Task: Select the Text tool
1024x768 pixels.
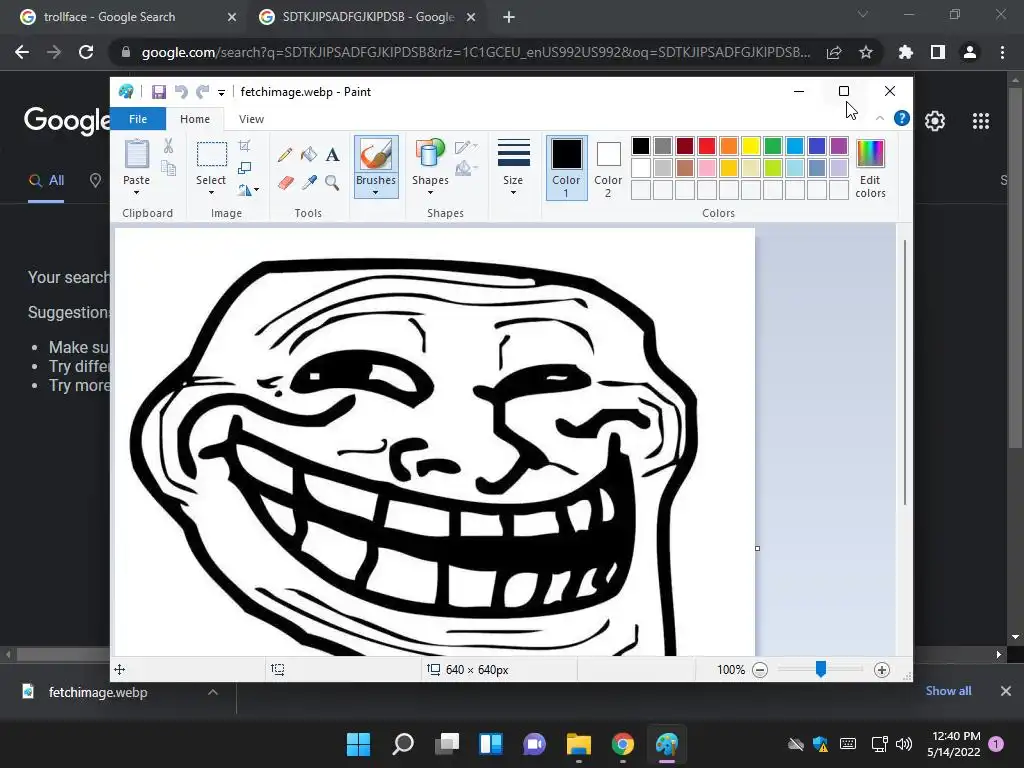Action: point(332,155)
